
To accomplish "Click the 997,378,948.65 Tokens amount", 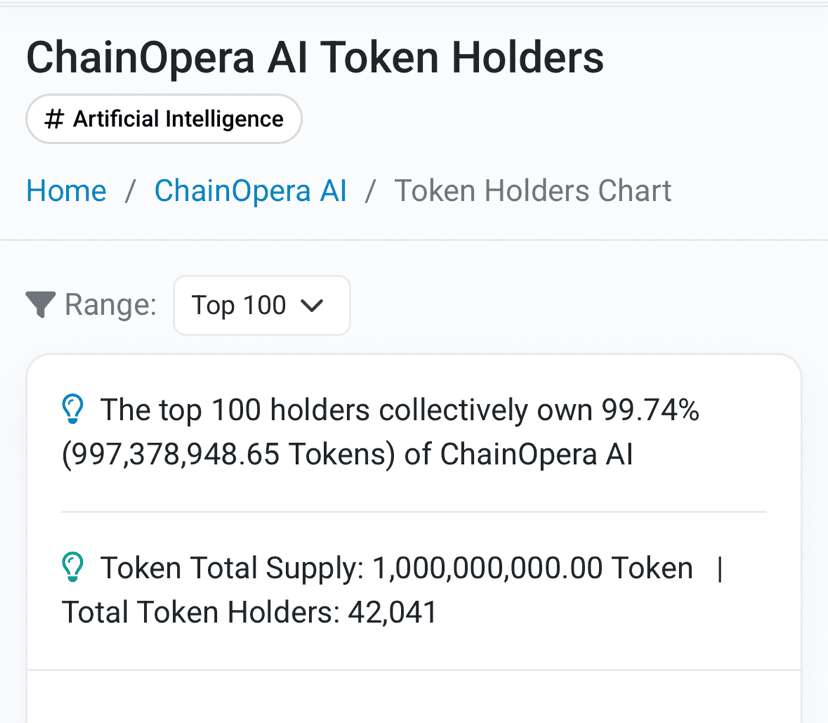I will [229, 454].
